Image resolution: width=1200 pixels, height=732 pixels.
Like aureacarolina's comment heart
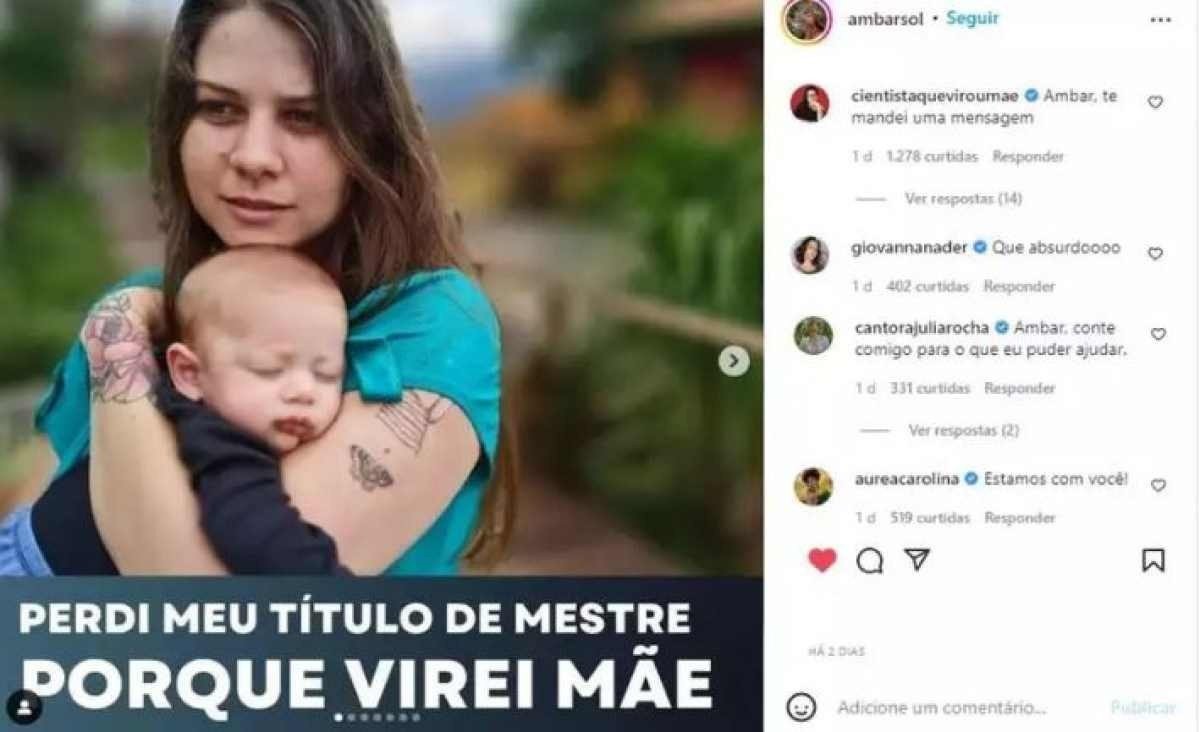pyautogui.click(x=1158, y=485)
